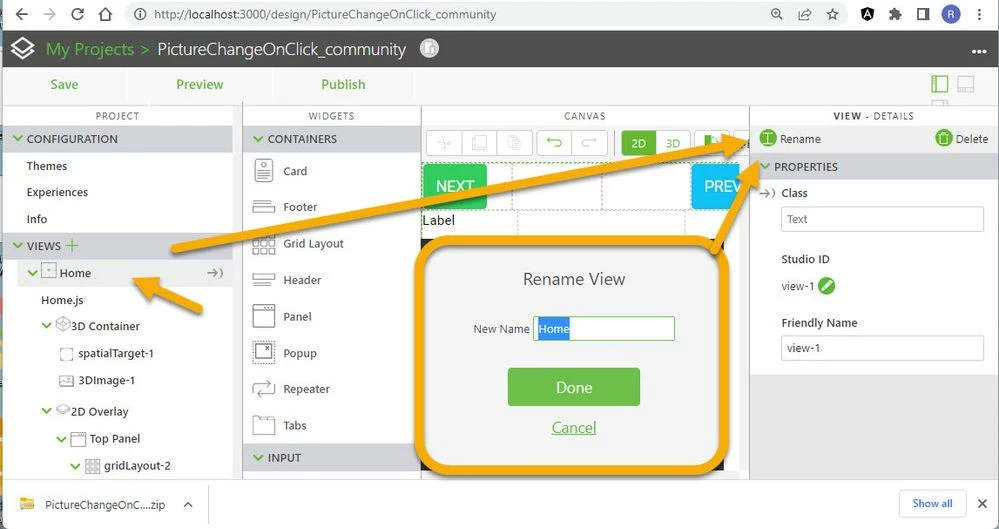Image resolution: width=999 pixels, height=529 pixels.
Task: Collapse the Home view tree node
Action: (x=32, y=272)
